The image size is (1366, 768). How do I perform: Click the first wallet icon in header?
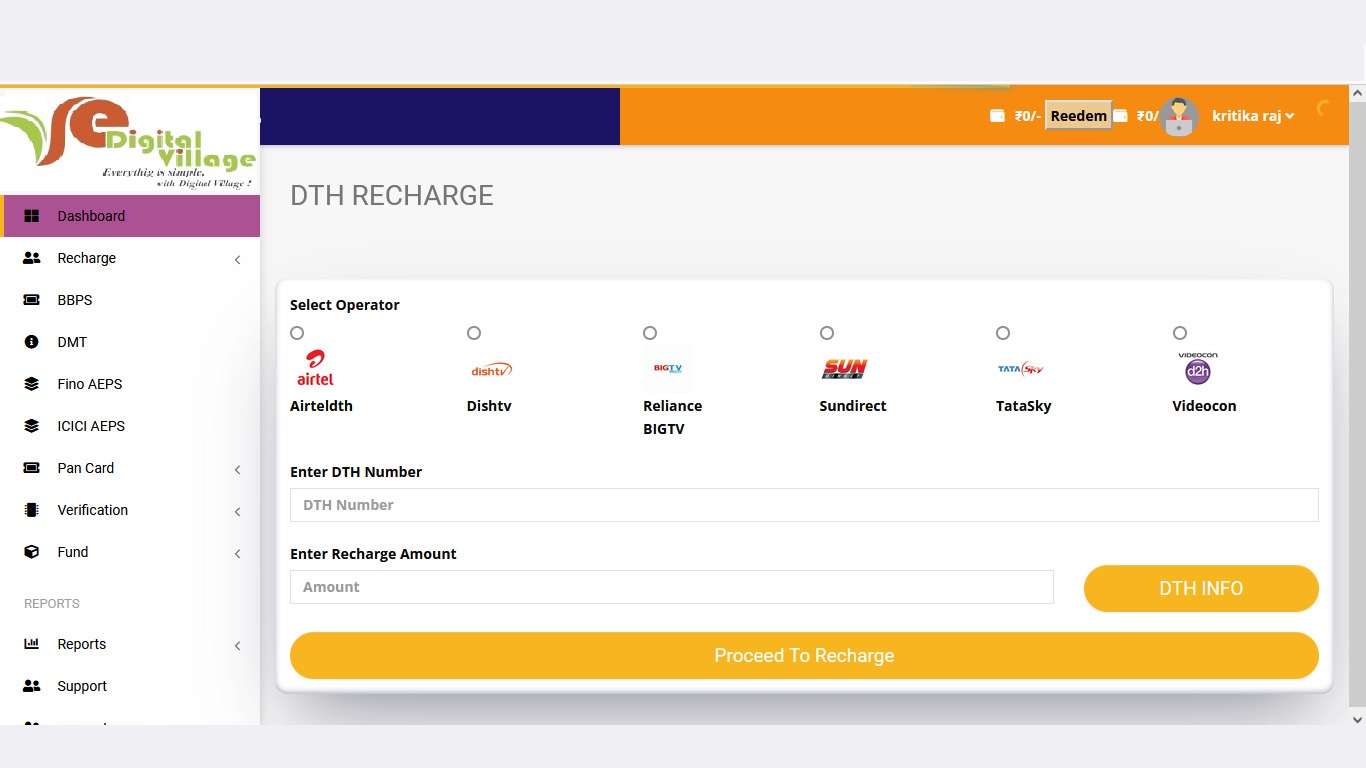pyautogui.click(x=997, y=116)
